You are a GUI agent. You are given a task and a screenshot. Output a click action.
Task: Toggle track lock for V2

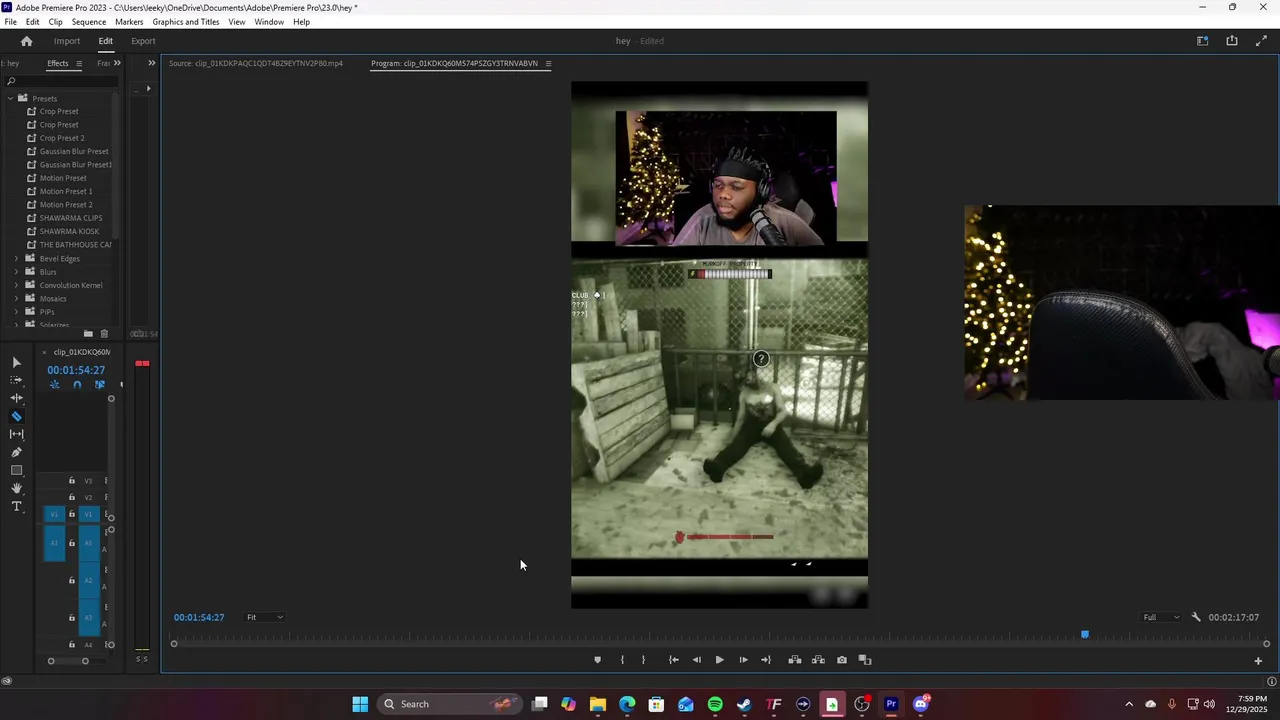point(72,497)
